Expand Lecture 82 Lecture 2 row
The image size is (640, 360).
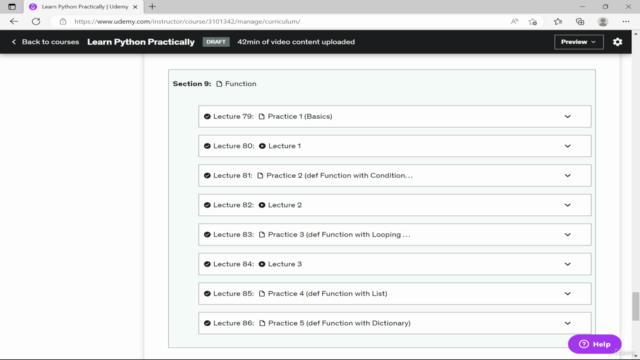point(567,205)
